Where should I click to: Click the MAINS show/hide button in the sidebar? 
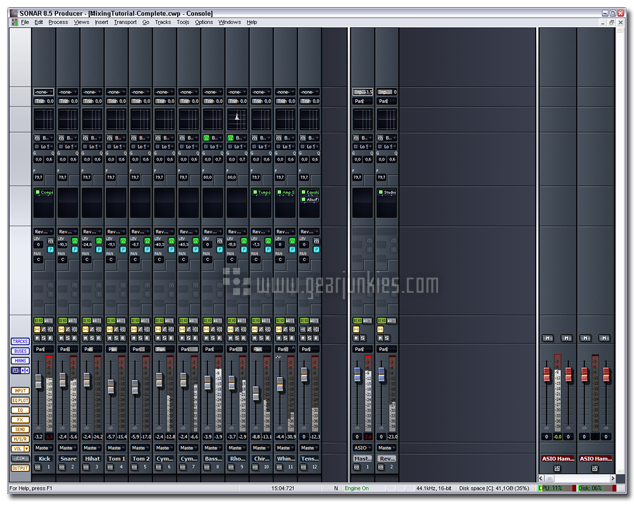point(20,361)
